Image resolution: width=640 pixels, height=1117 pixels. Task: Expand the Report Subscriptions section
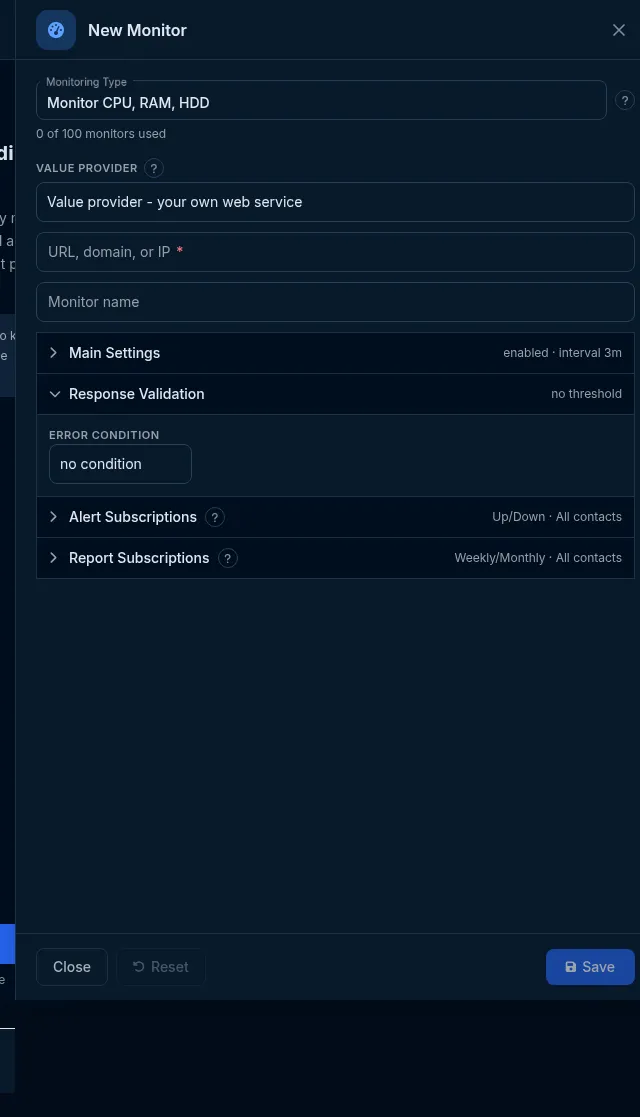pos(335,558)
